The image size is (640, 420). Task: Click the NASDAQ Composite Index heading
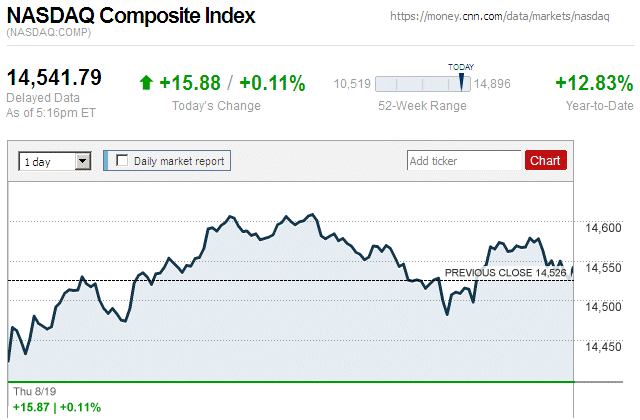(x=131, y=17)
